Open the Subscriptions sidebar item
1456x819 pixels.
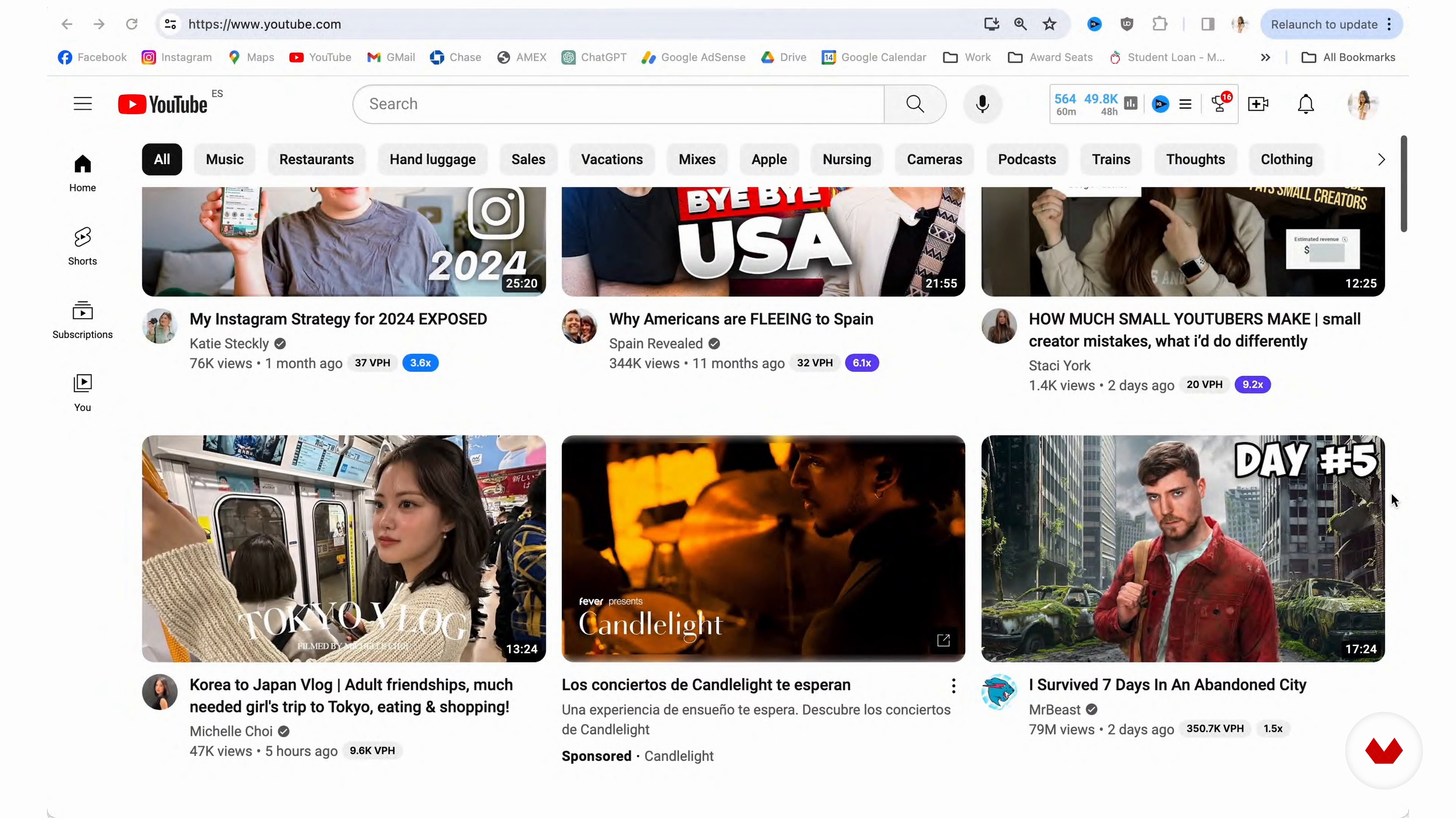83,319
